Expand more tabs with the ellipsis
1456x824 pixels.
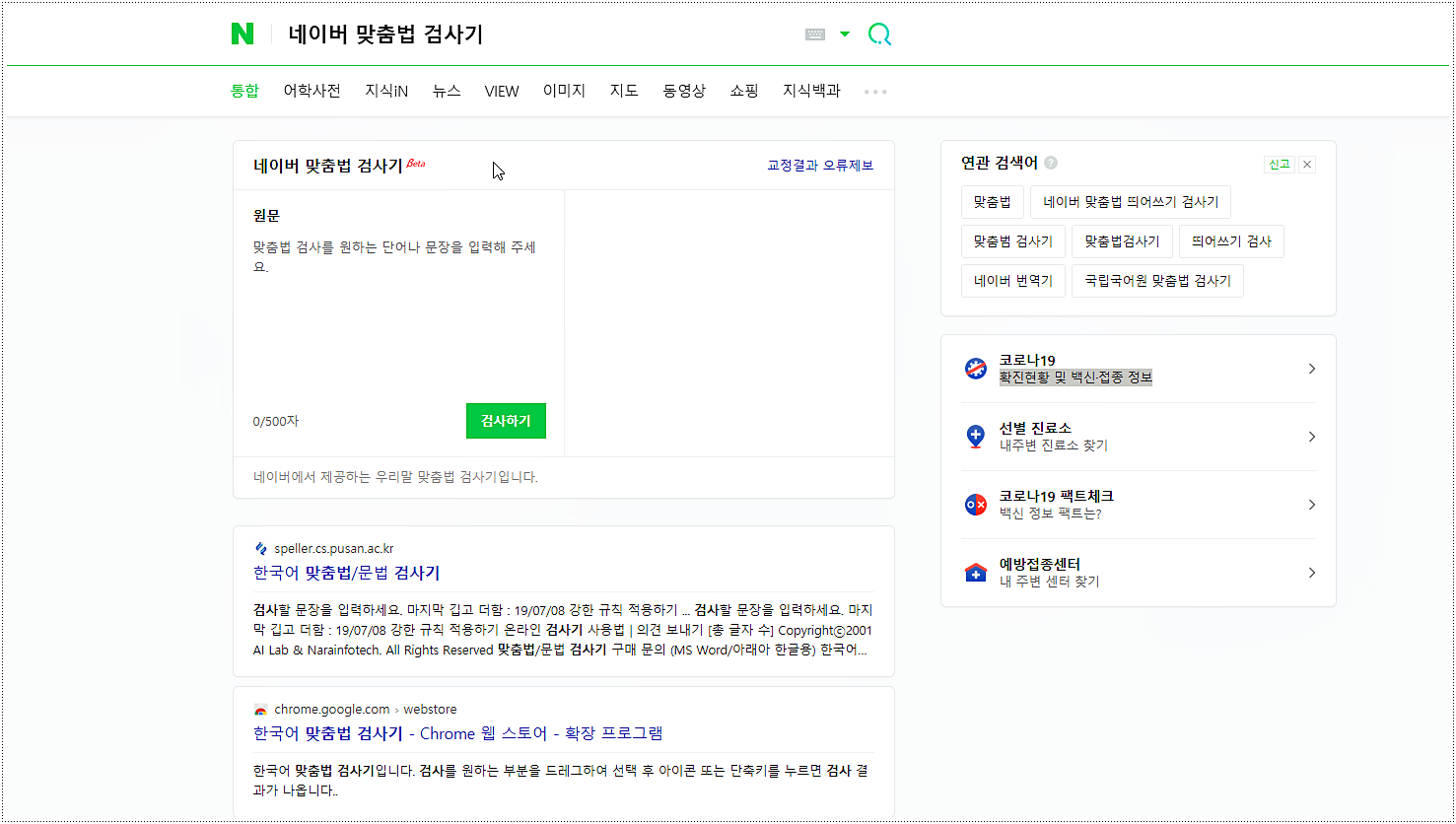(875, 92)
